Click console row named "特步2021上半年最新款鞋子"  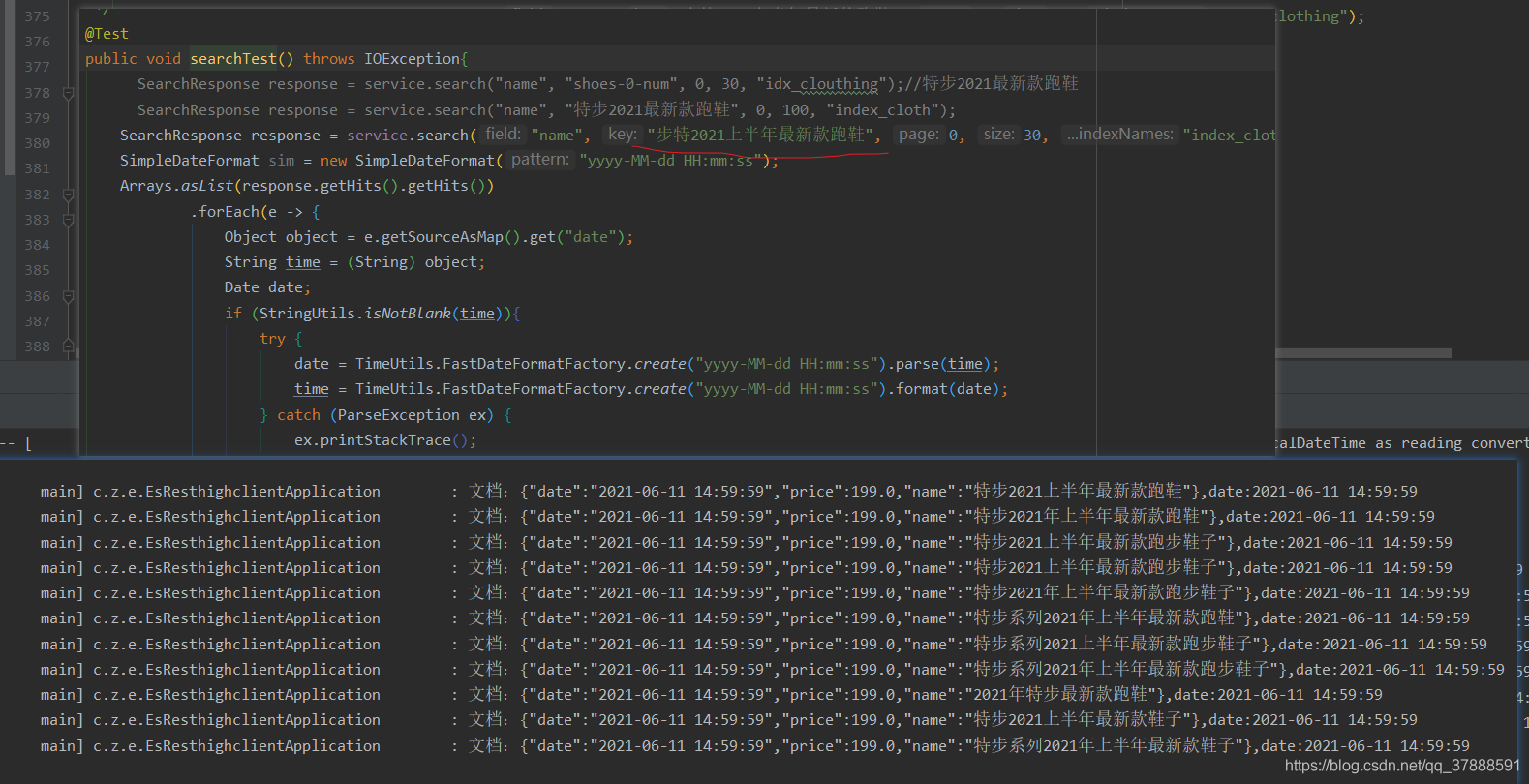point(728,720)
